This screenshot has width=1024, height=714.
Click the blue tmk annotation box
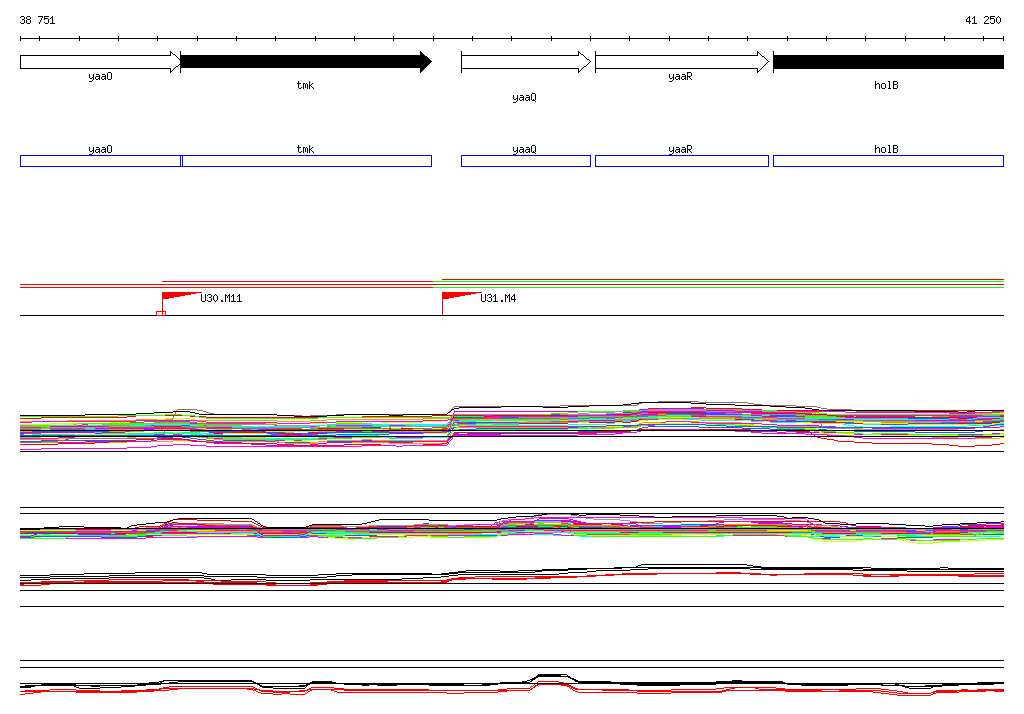coord(306,161)
